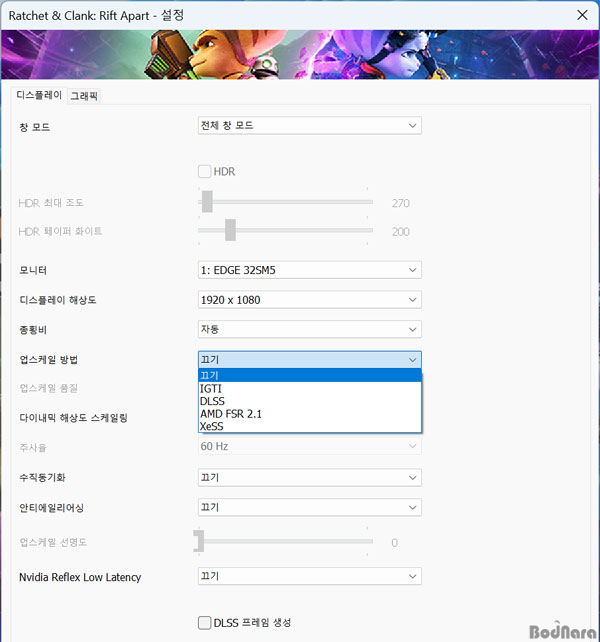Screen dimensions: 600x642
Task: Click the Ratchet & Clank banner image
Action: pos(300,54)
